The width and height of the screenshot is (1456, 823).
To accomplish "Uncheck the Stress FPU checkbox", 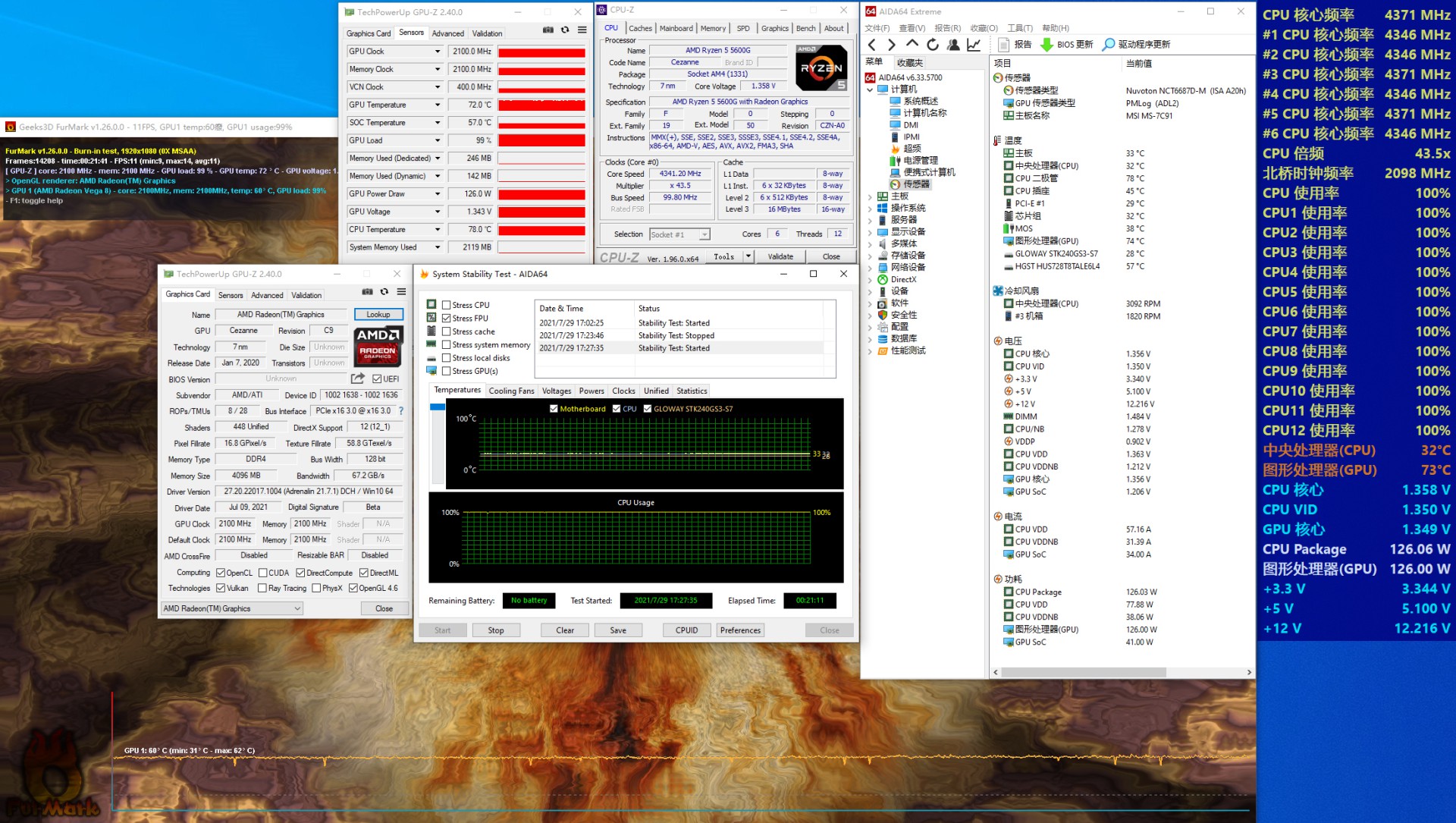I will point(447,318).
